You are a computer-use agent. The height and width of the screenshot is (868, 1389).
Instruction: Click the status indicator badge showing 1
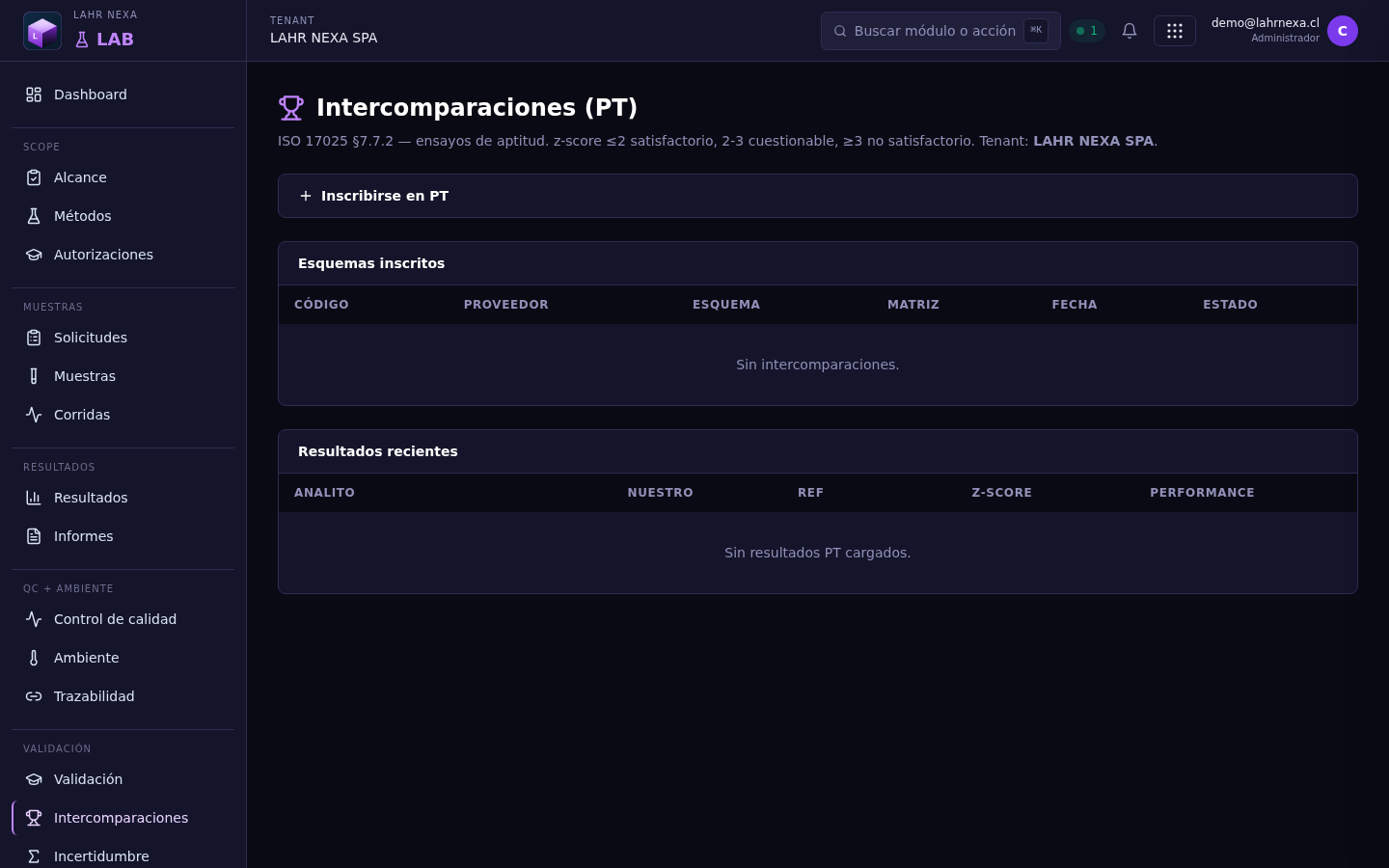[x=1087, y=31]
